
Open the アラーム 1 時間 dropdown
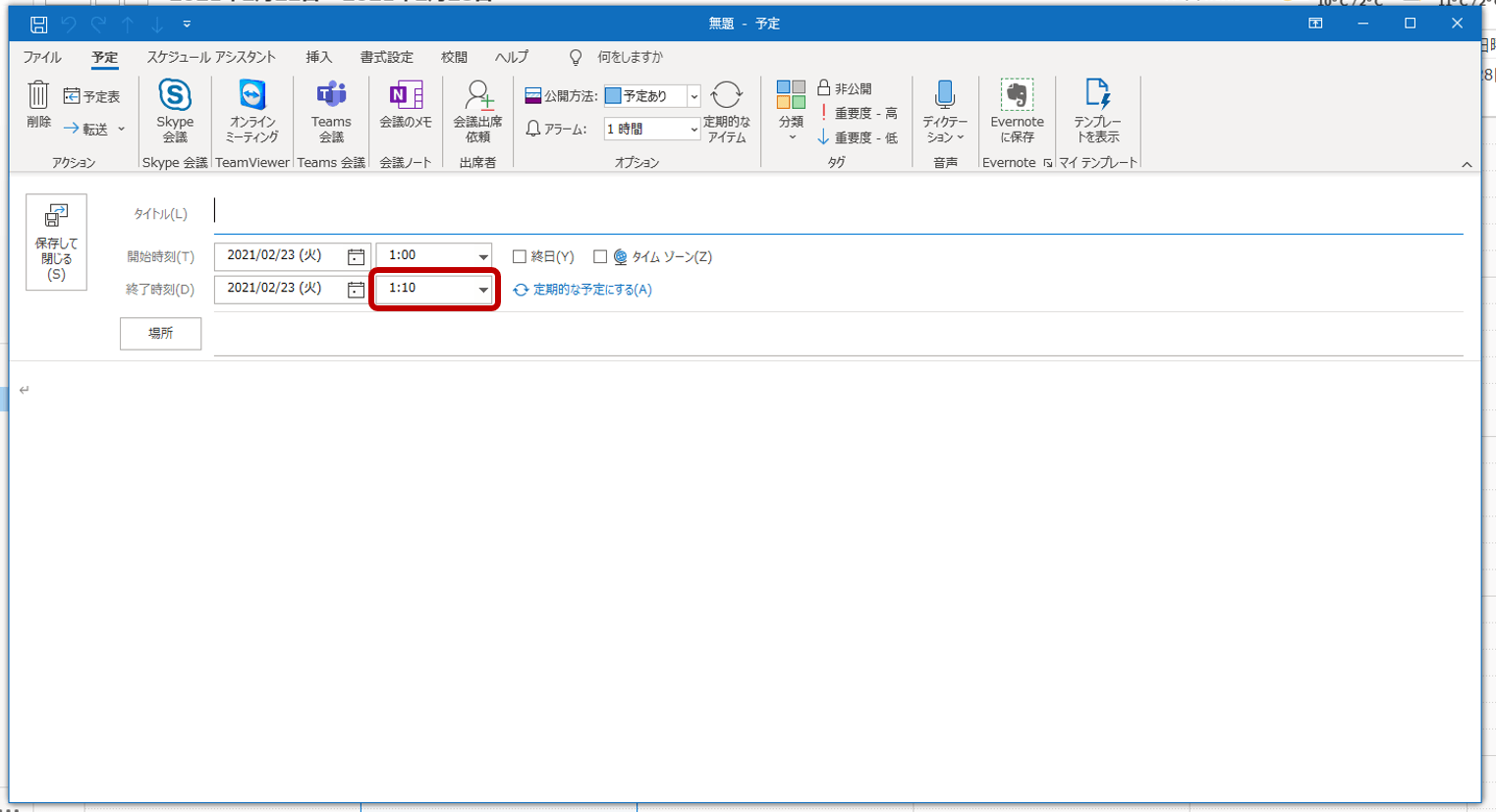pyautogui.click(x=693, y=130)
